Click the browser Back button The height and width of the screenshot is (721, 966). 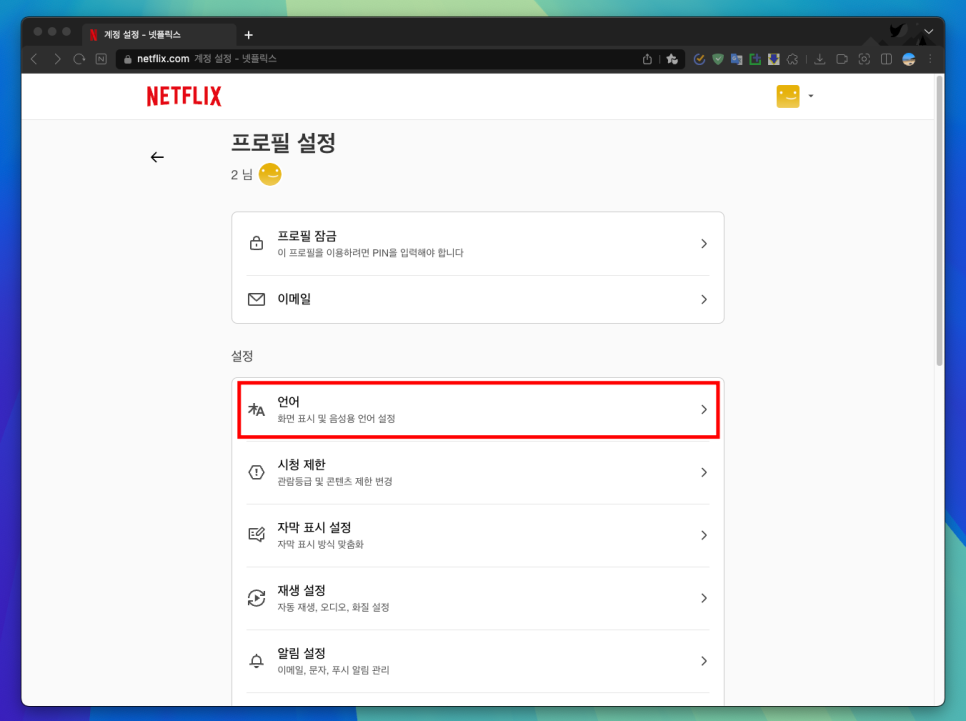[34, 59]
